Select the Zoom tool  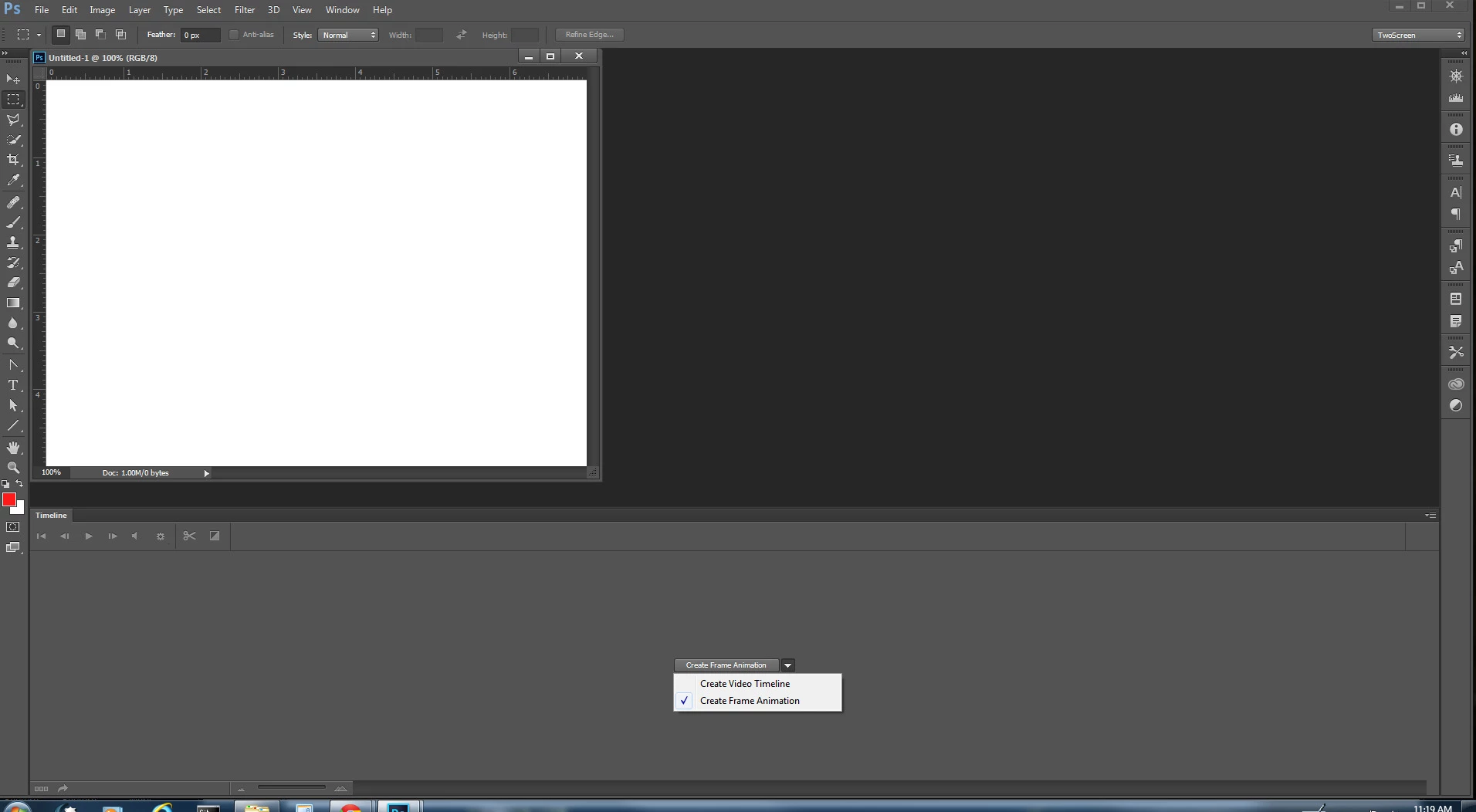(13, 468)
